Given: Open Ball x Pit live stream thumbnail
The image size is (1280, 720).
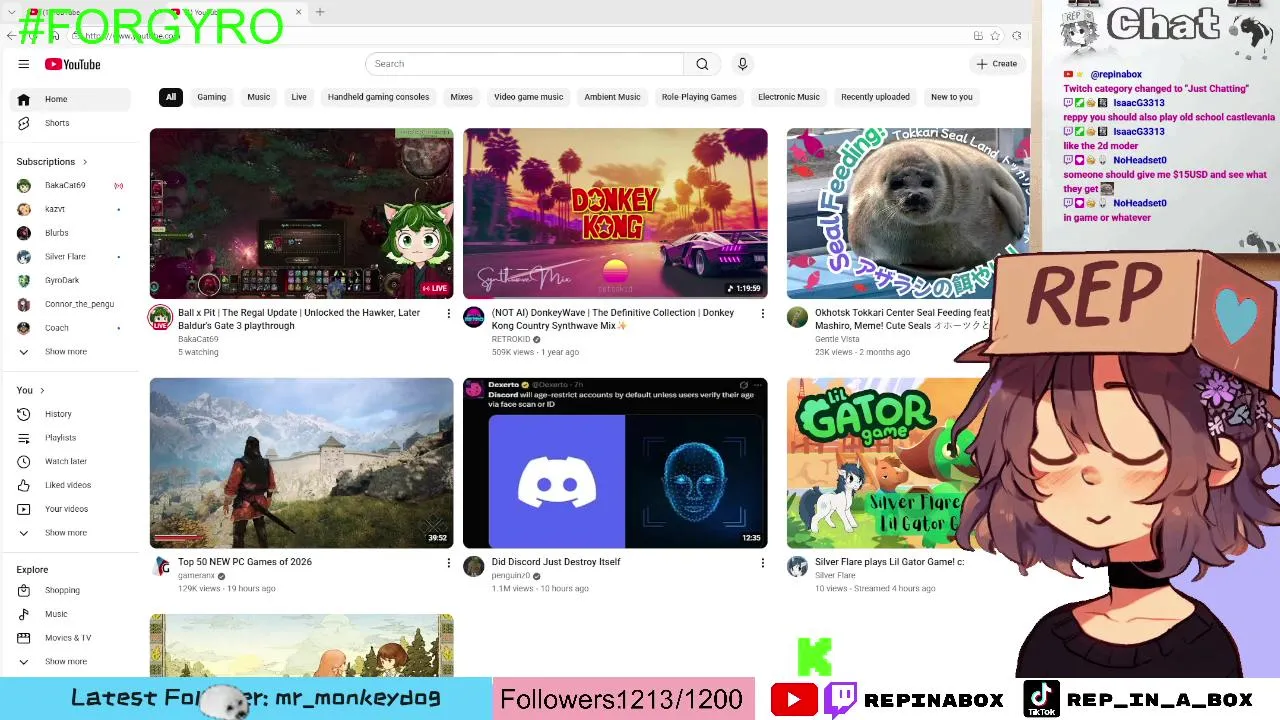Looking at the screenshot, I should (301, 213).
